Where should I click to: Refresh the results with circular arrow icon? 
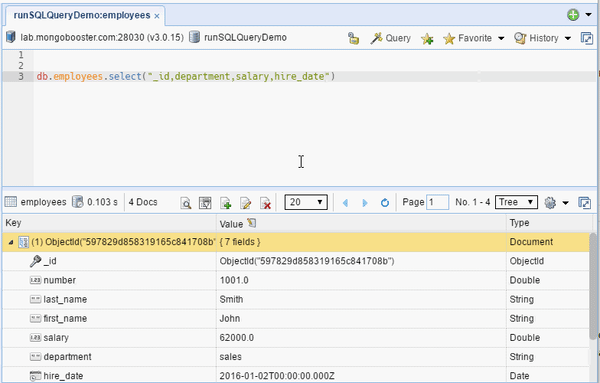pos(385,203)
